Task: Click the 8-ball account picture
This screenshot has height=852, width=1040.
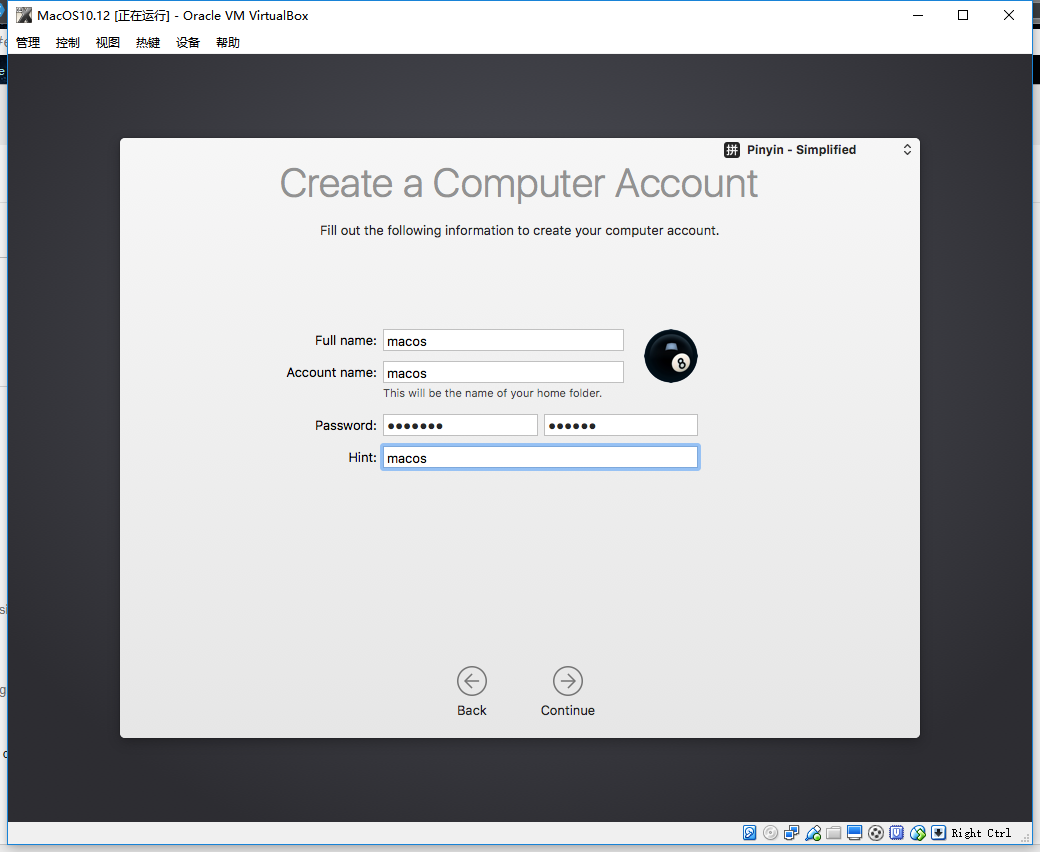Action: coord(671,356)
